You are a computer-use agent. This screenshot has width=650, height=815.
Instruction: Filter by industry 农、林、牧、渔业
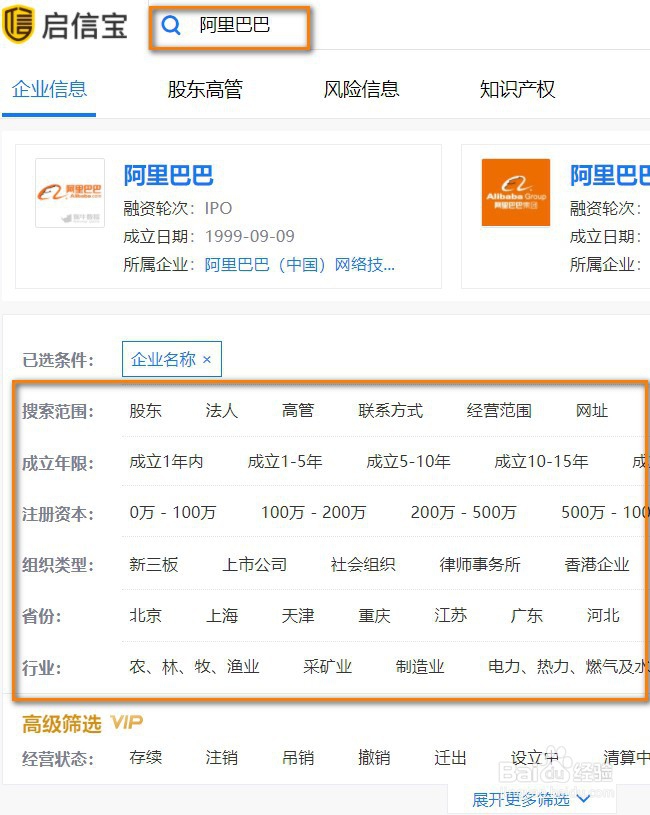pos(194,667)
